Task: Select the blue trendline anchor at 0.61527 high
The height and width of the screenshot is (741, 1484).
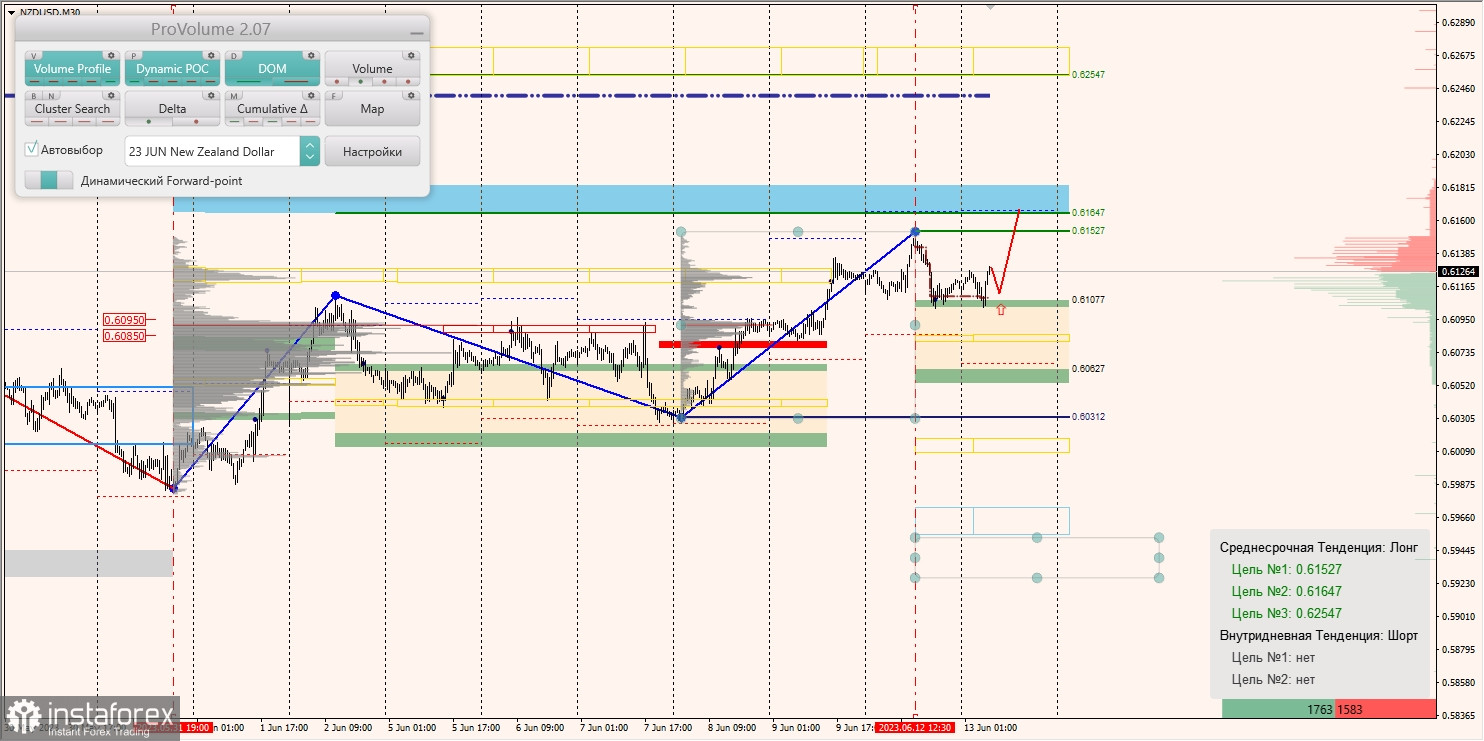Action: coord(915,231)
